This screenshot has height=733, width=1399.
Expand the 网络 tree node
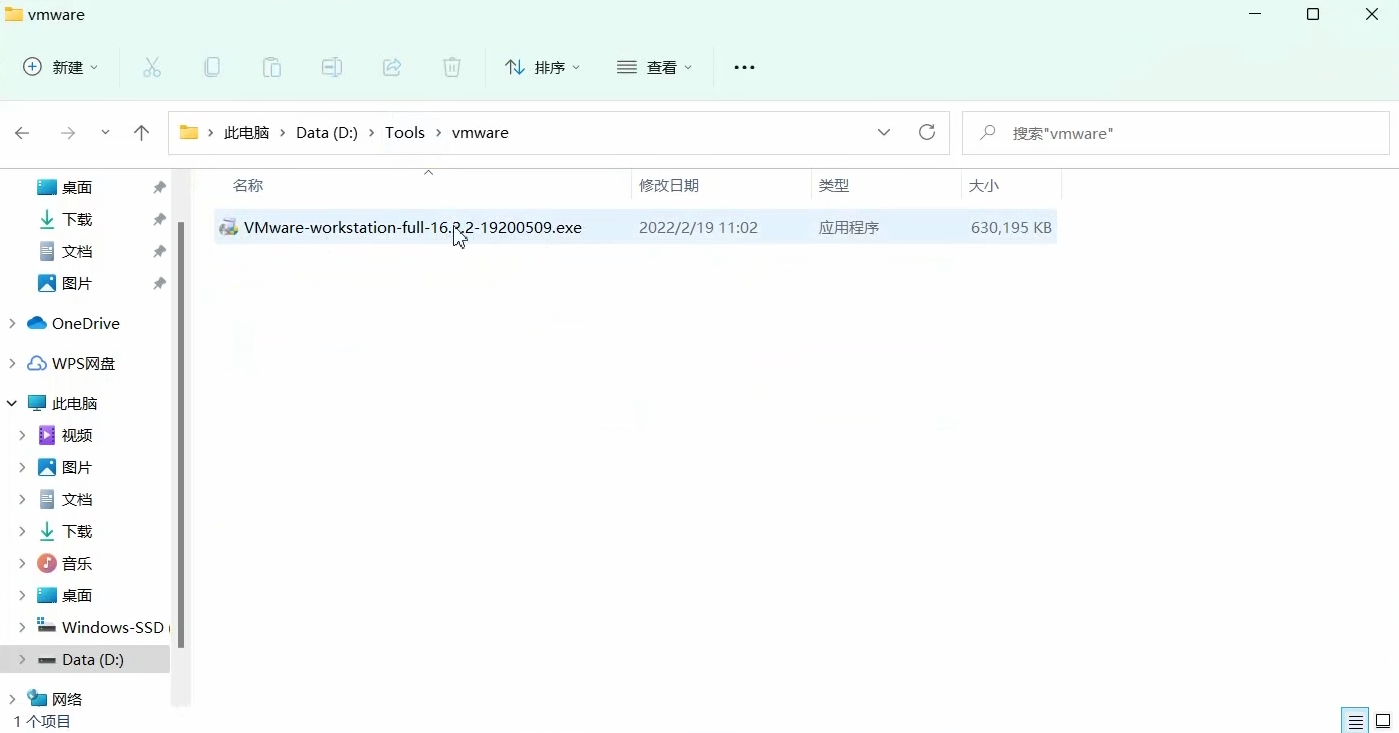(12, 700)
